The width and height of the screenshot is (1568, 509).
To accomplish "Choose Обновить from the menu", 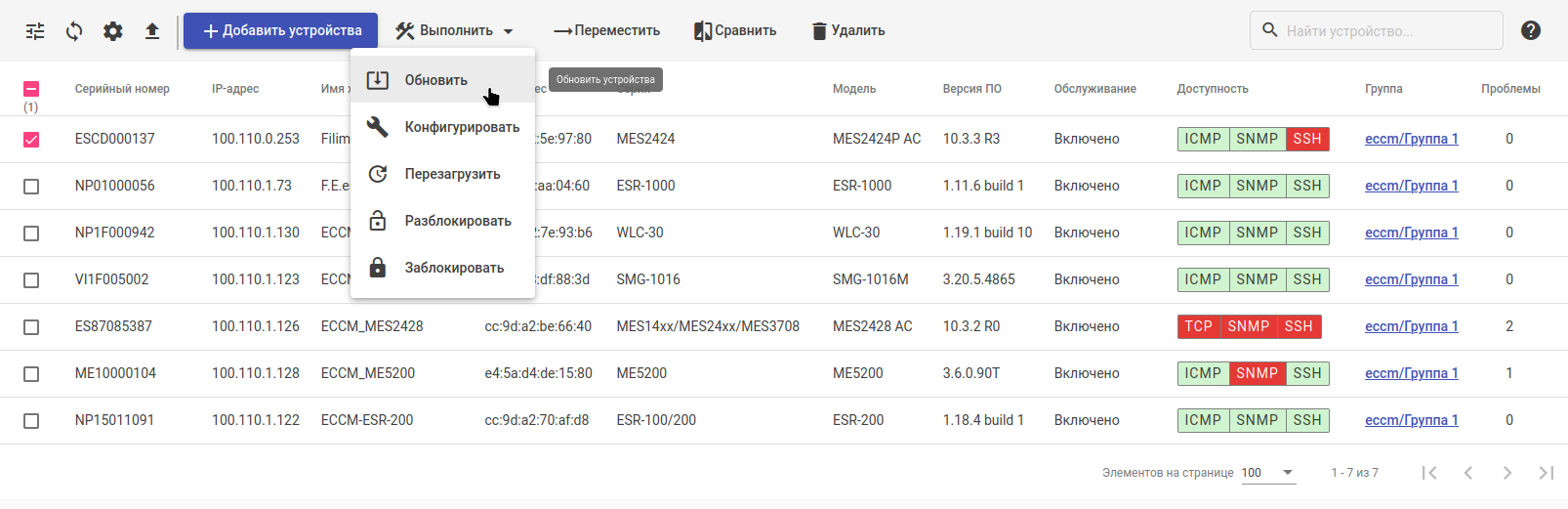I will (435, 80).
